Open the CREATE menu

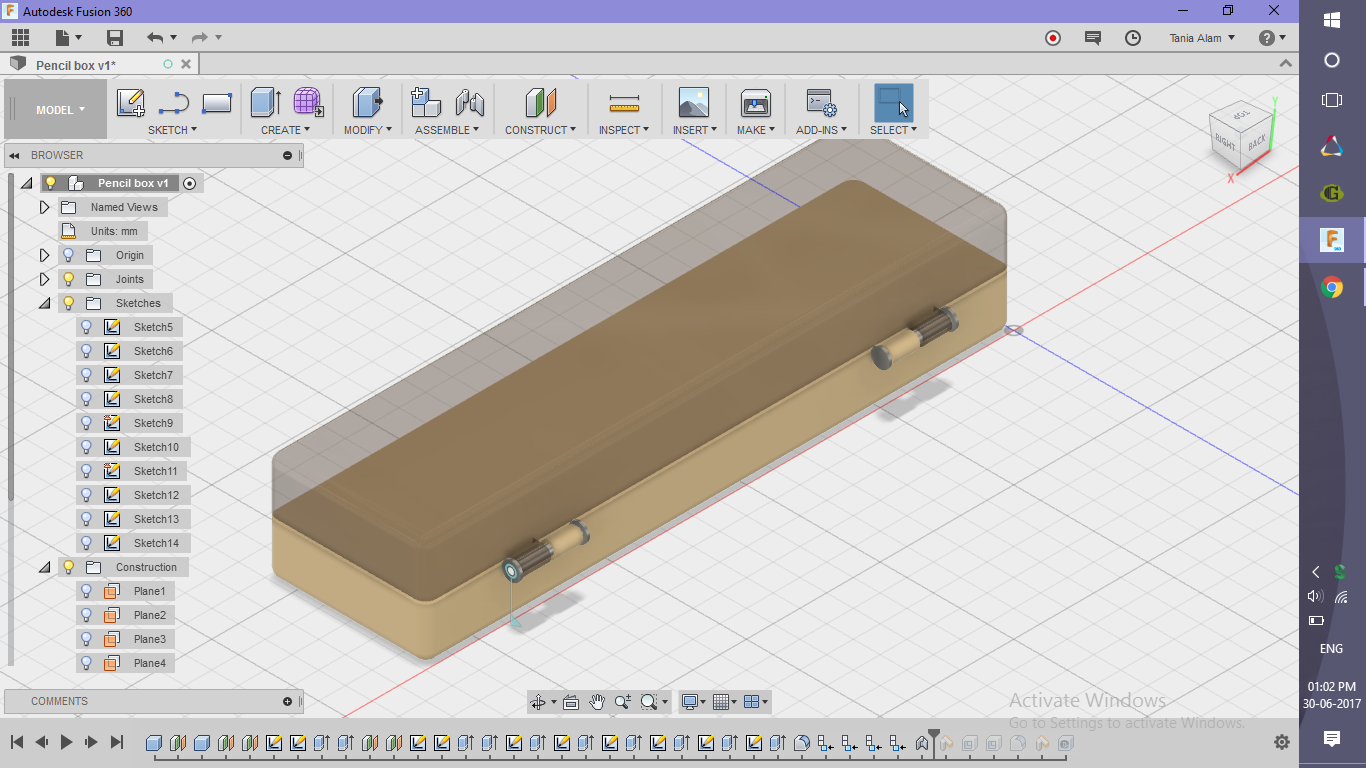click(x=285, y=130)
